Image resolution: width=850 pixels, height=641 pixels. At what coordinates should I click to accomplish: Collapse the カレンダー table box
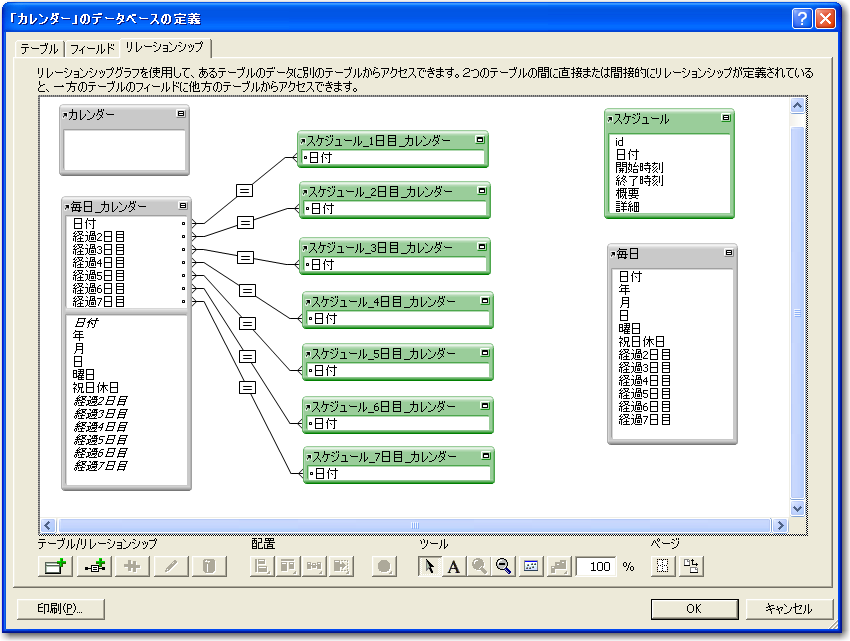(x=181, y=114)
